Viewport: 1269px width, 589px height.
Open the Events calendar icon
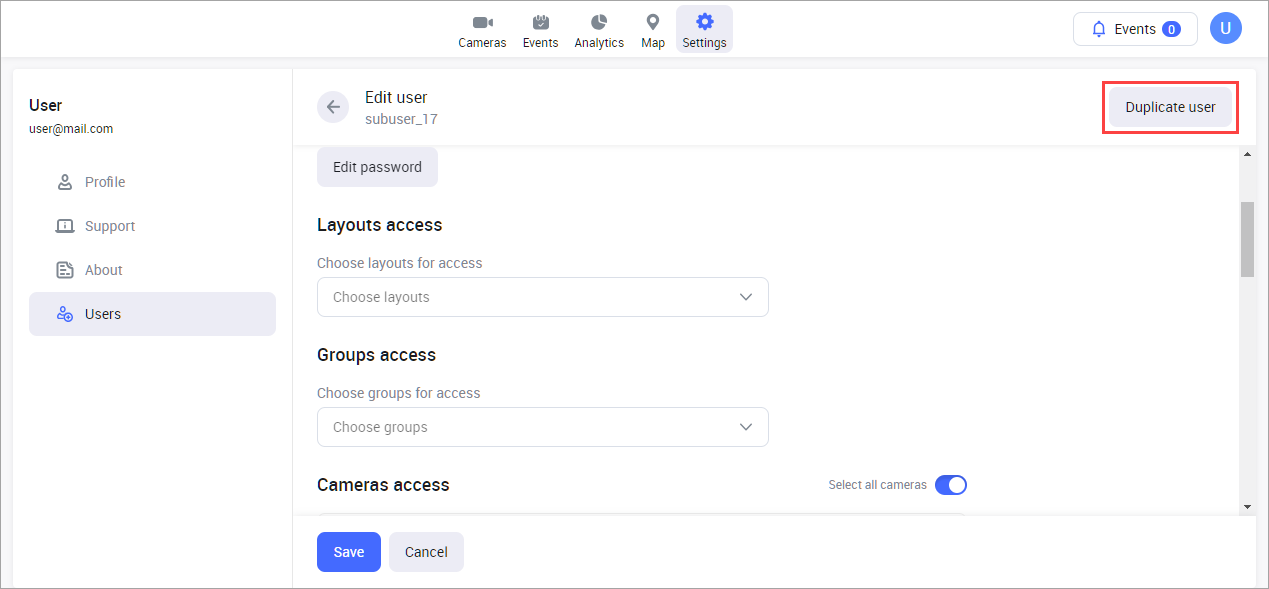pyautogui.click(x=540, y=23)
